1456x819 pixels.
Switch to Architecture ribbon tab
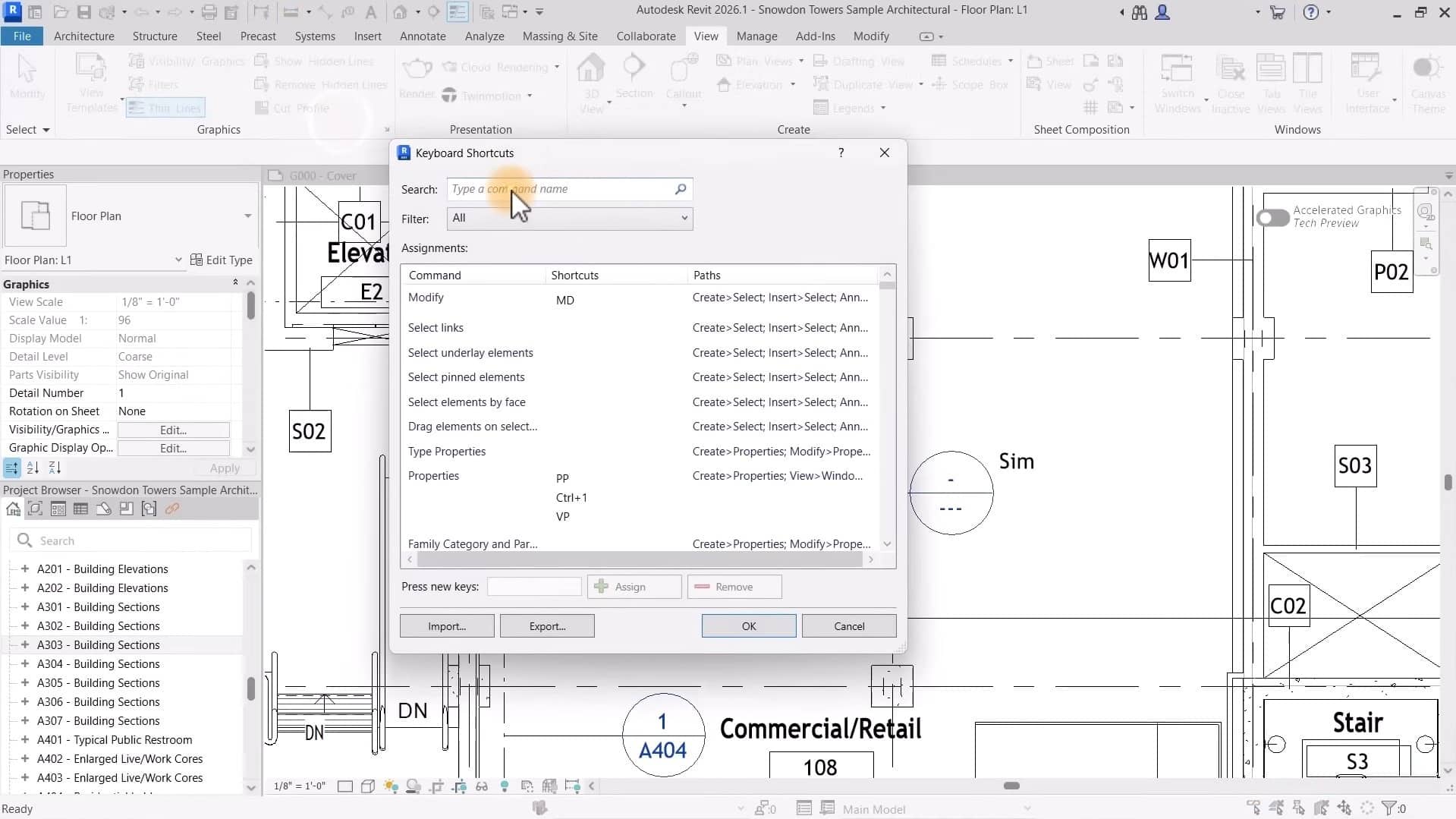pos(84,36)
